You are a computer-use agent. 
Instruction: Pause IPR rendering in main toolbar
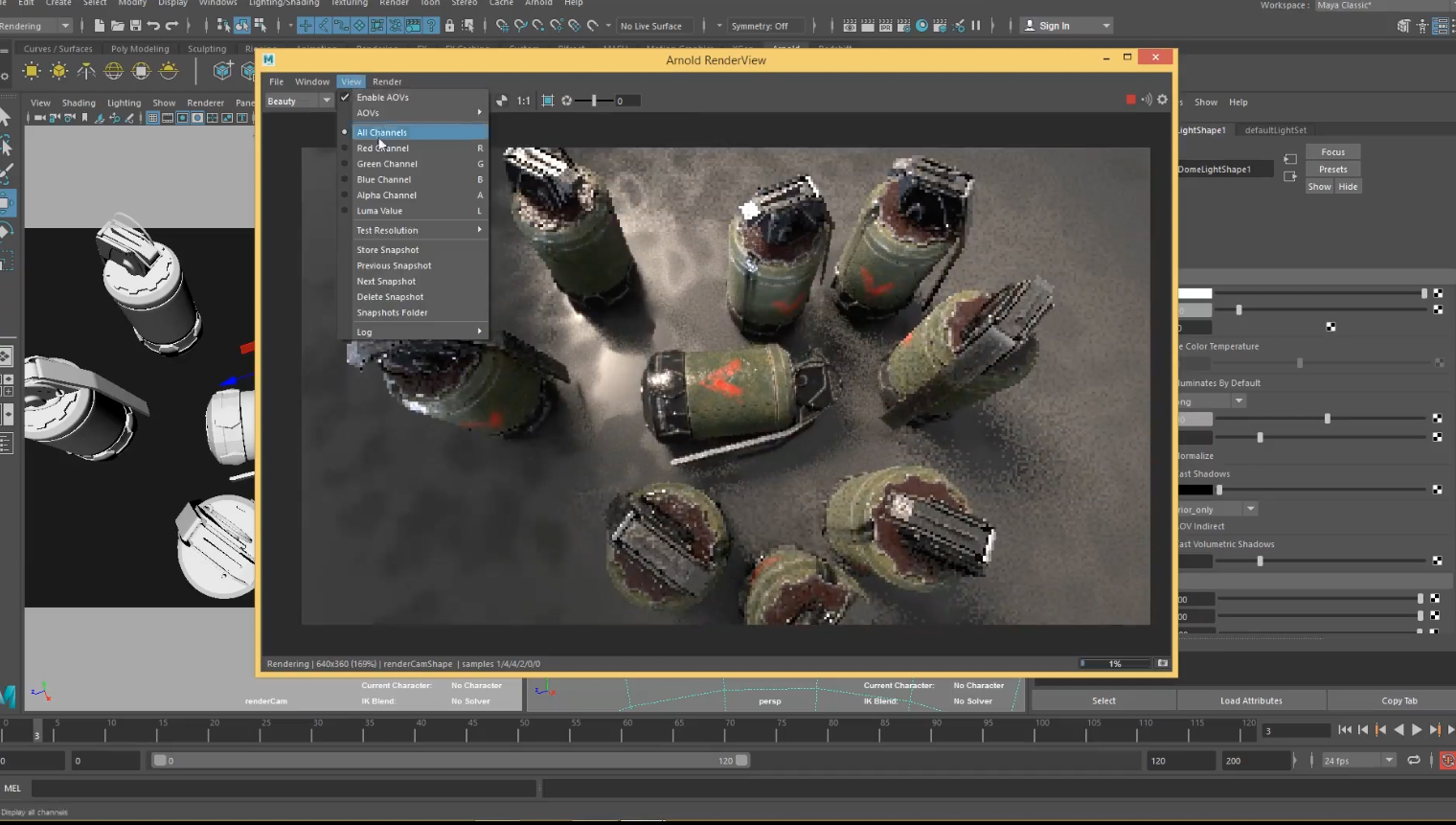(x=976, y=26)
